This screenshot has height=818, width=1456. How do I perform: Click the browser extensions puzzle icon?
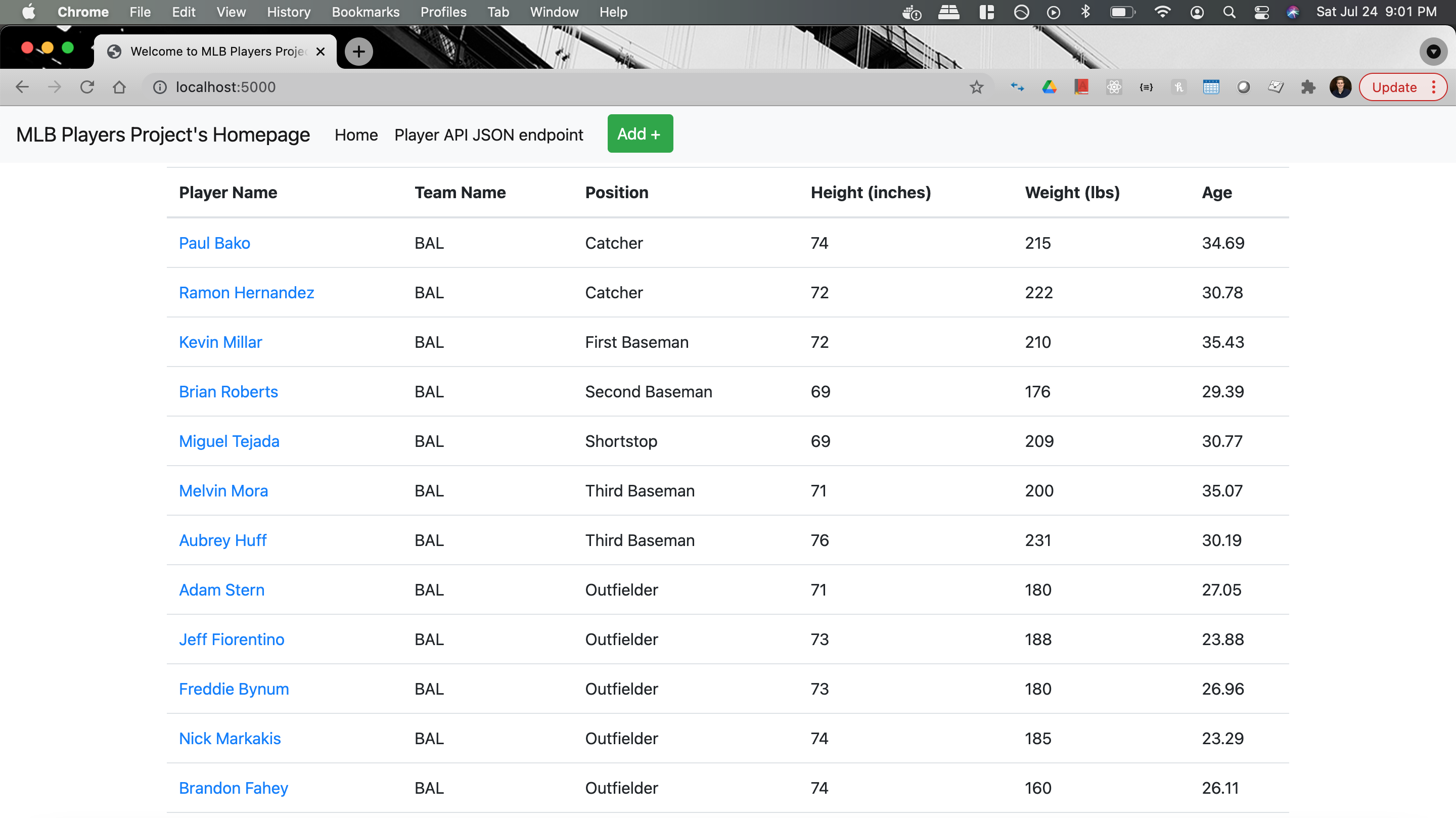coord(1308,87)
